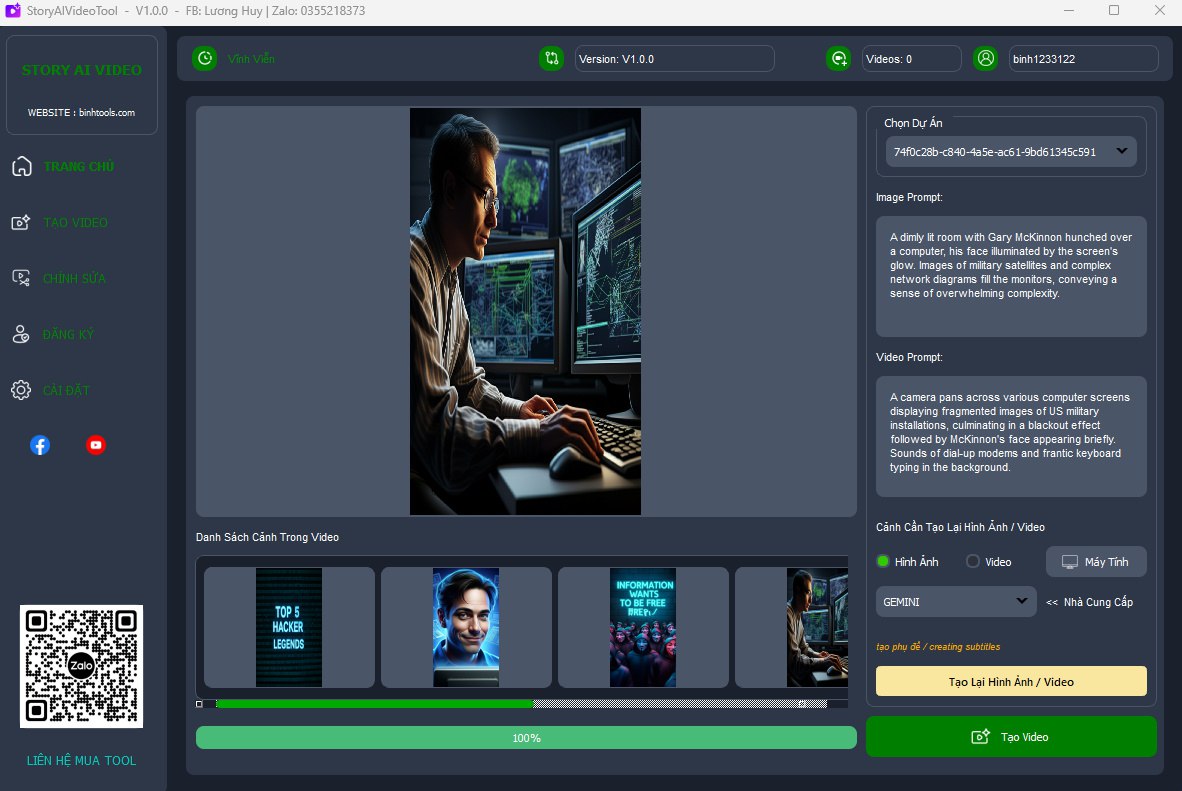Click the large preview image of the hacker

525,311
